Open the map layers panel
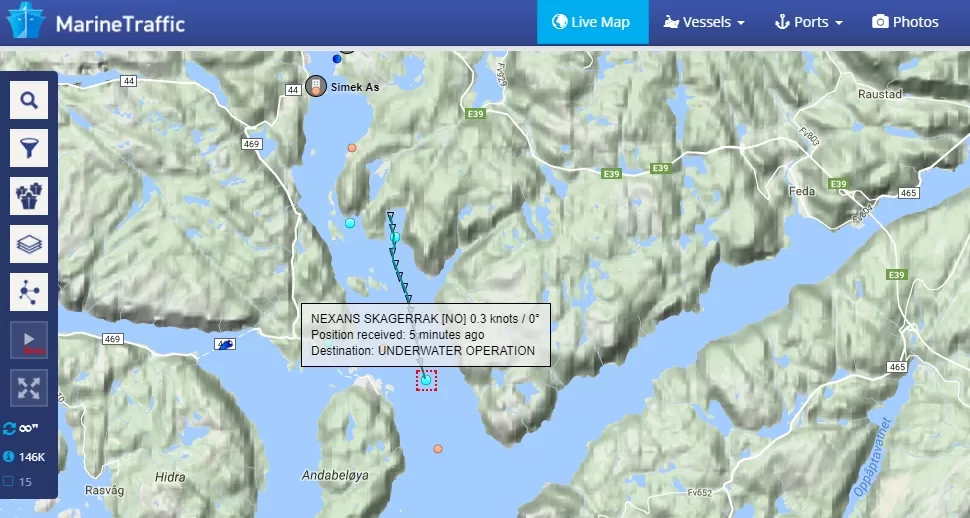Viewport: 970px width, 518px height. tap(29, 244)
